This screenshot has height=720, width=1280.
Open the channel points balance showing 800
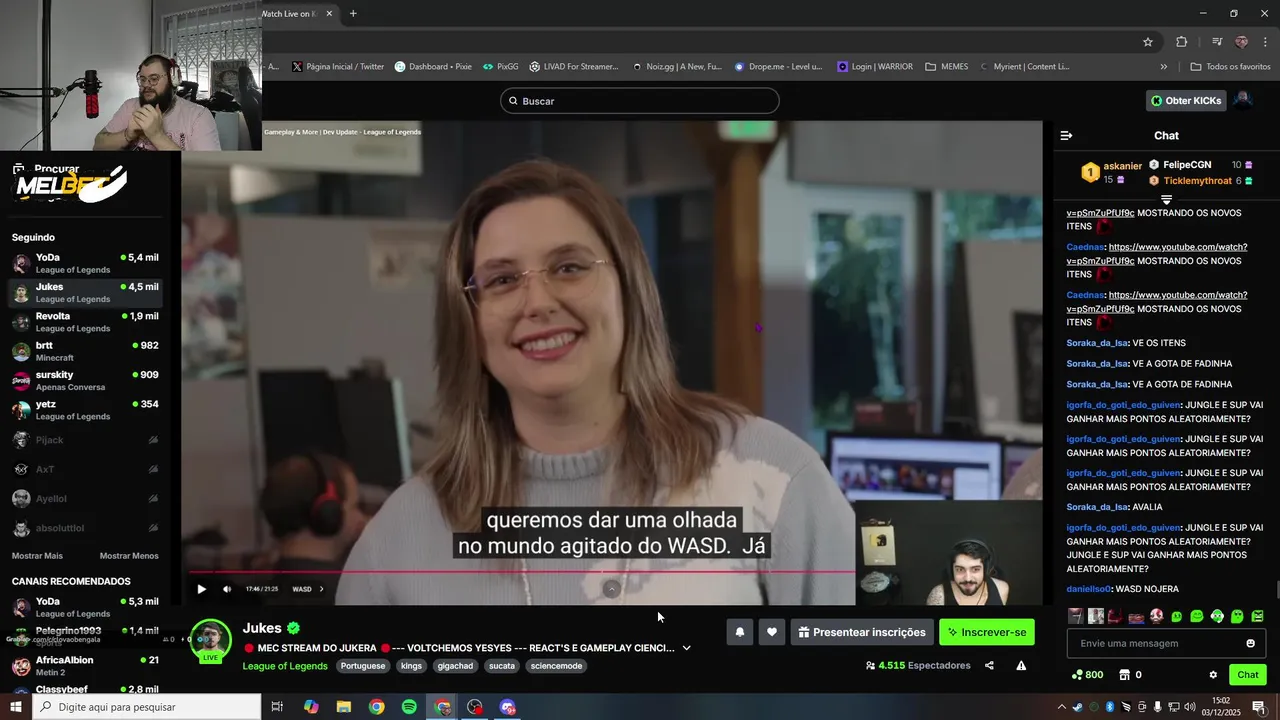(x=1087, y=675)
